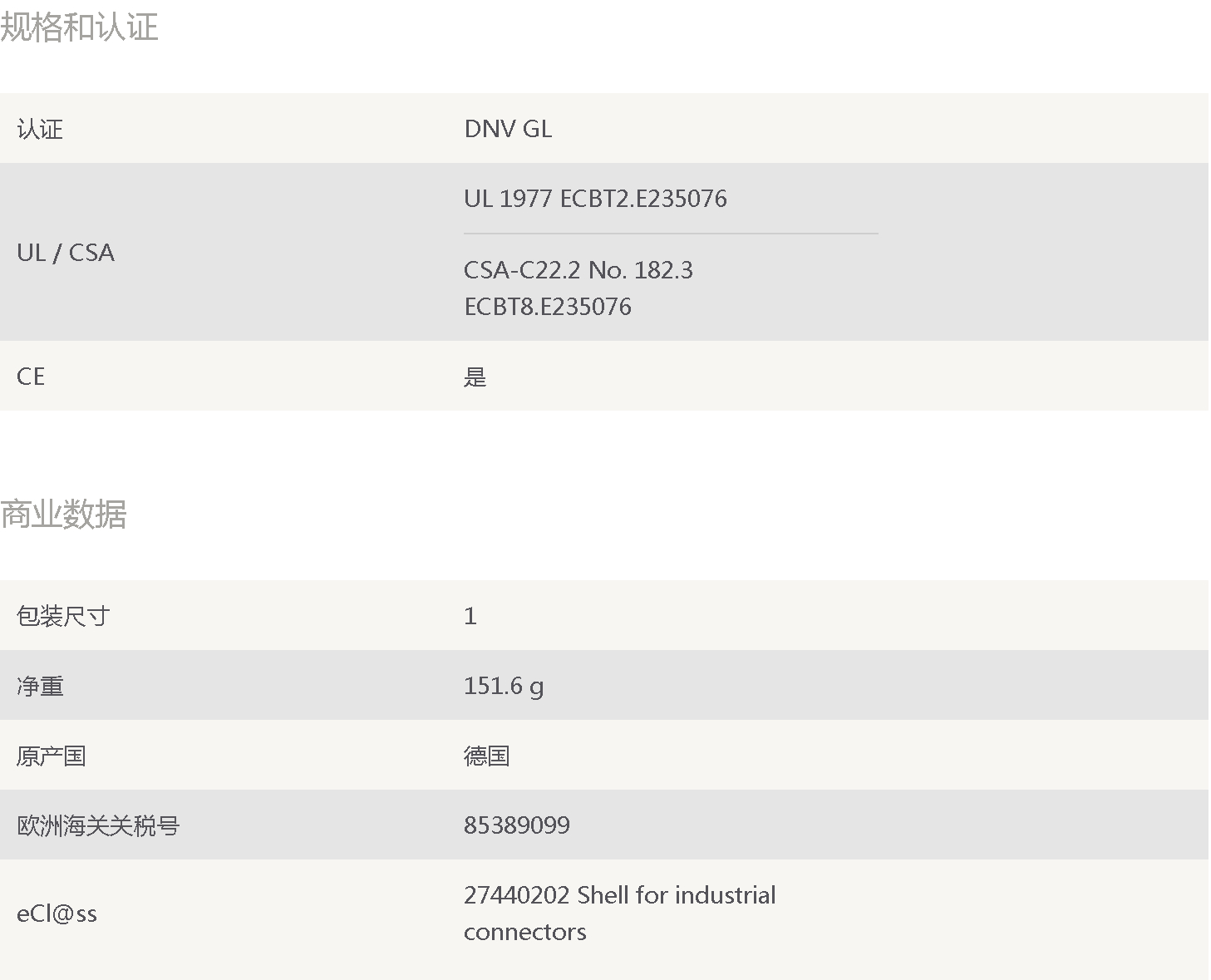Click the packaging size value 1

[470, 616]
